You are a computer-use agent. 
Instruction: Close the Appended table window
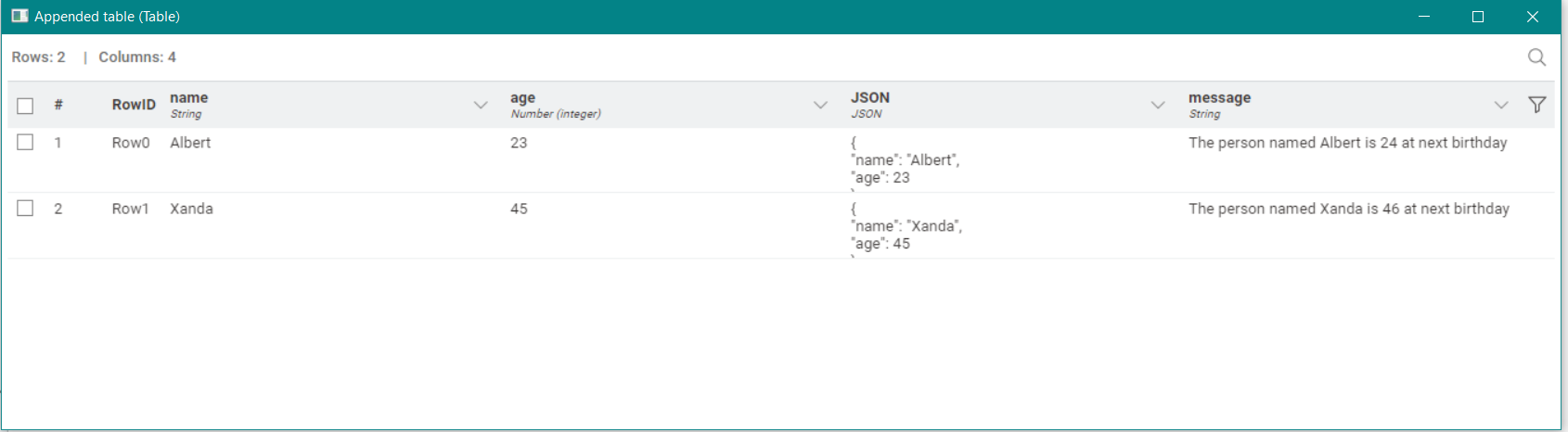[x=1533, y=17]
